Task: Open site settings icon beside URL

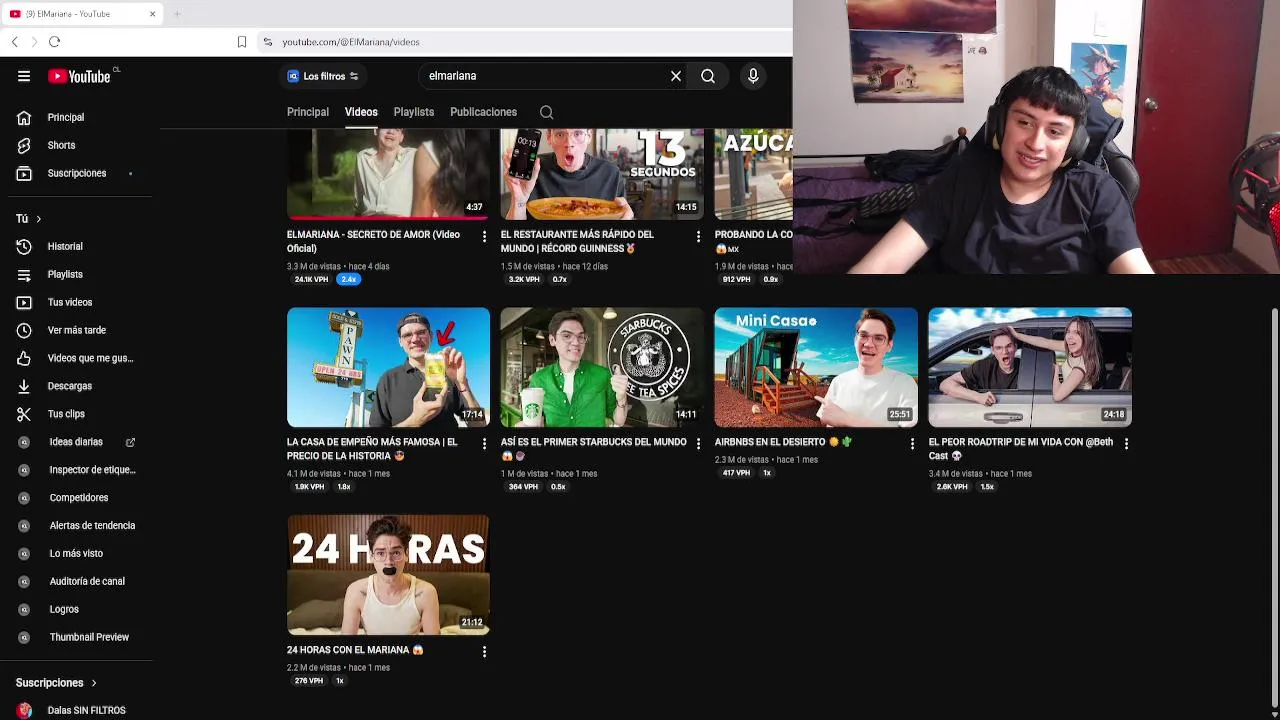Action: 267,42
